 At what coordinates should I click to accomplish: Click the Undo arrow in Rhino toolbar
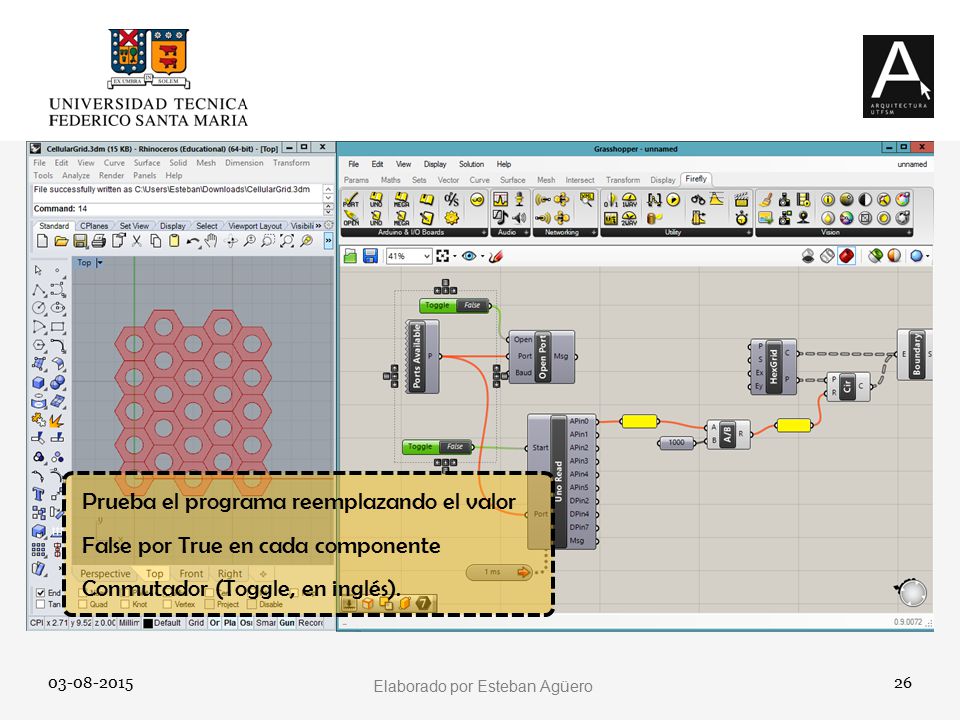click(193, 242)
